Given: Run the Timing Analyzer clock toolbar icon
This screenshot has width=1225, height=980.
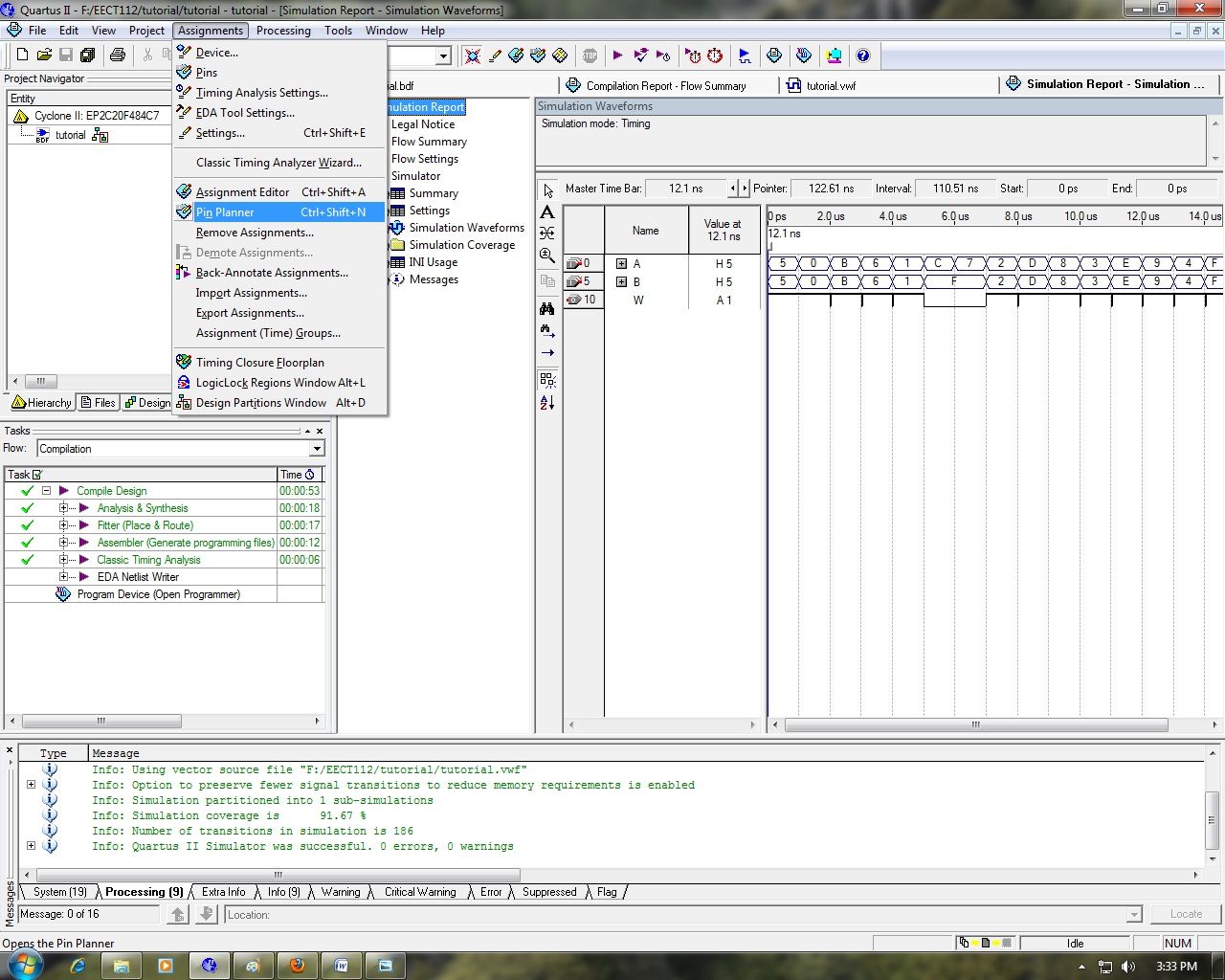Looking at the screenshot, I should pyautogui.click(x=693, y=56).
